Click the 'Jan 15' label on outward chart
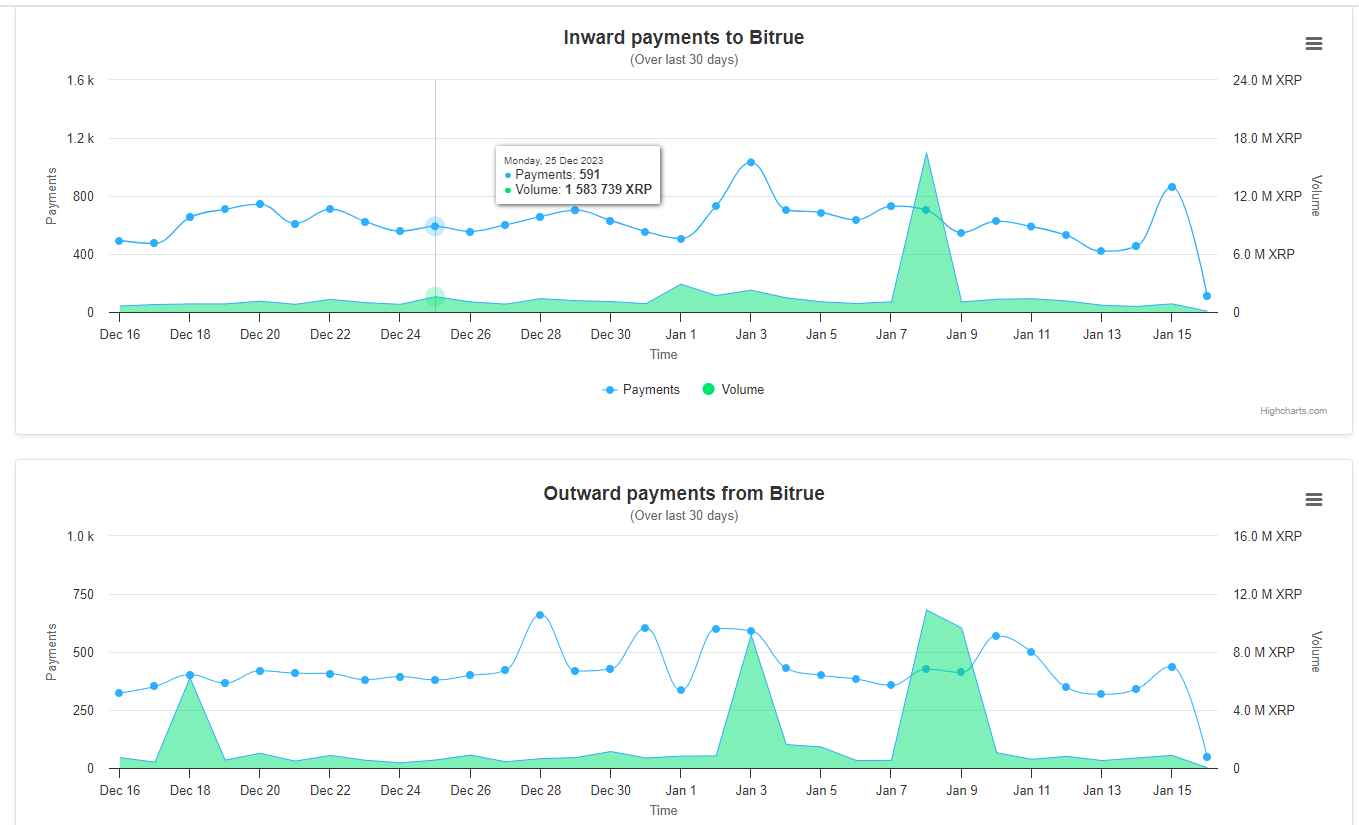Screen dimensions: 1359x825 pos(1172,791)
